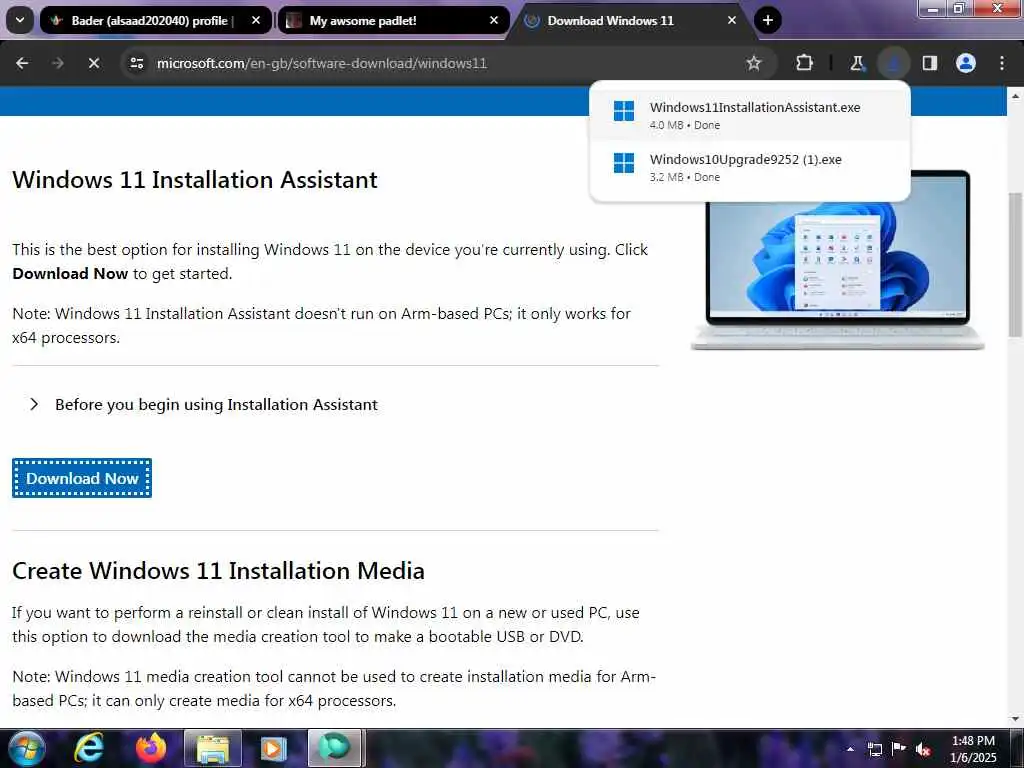Stop loading the page

93,63
